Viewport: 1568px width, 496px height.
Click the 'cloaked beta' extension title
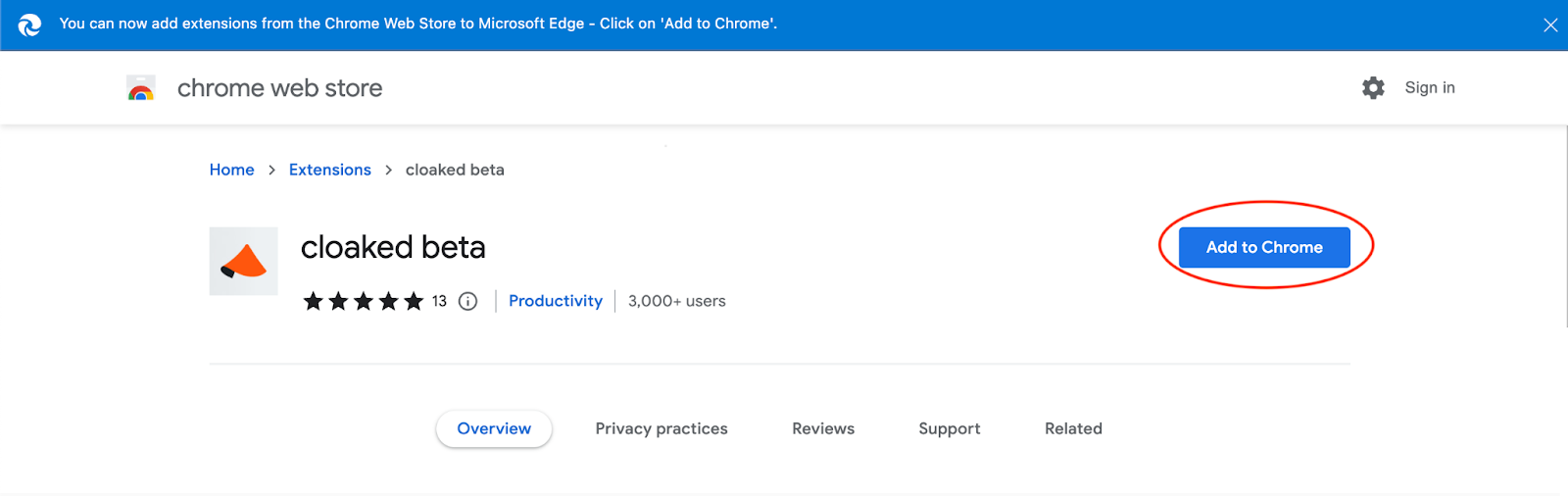tap(393, 247)
